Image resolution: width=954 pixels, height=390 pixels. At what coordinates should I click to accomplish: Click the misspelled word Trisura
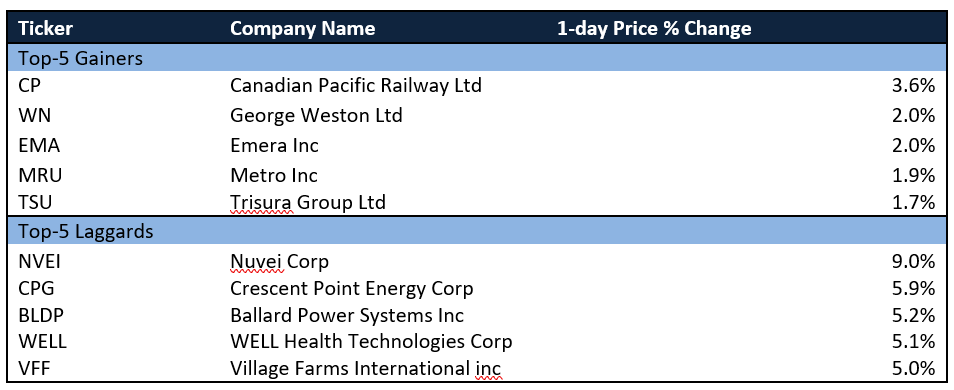coord(262,201)
